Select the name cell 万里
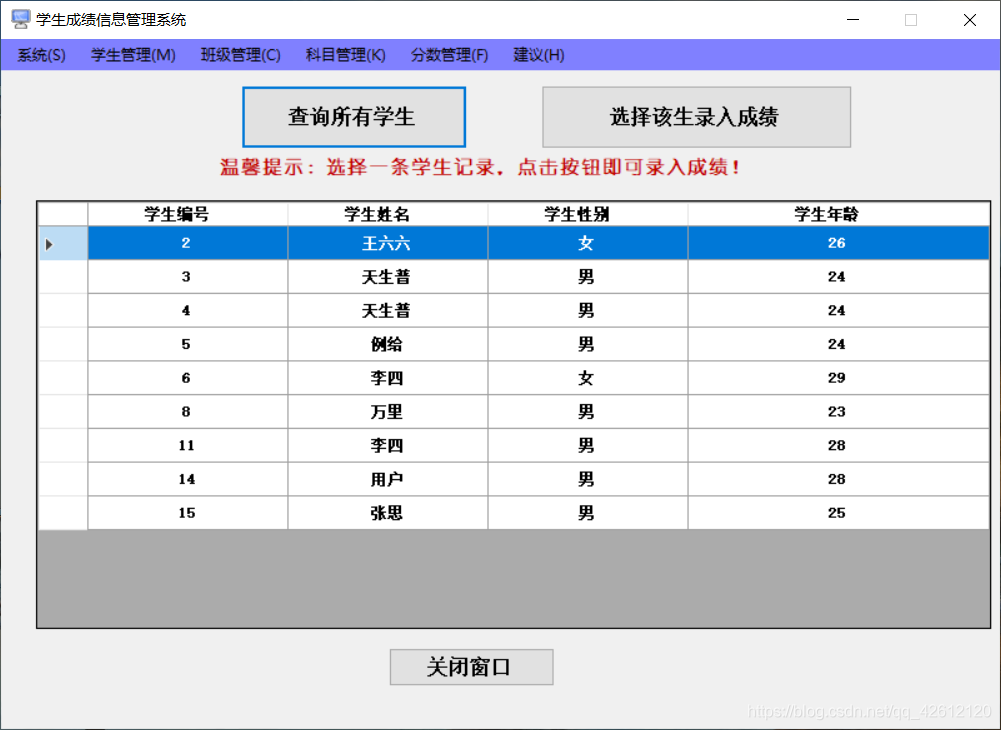The width and height of the screenshot is (1001, 730). (388, 412)
